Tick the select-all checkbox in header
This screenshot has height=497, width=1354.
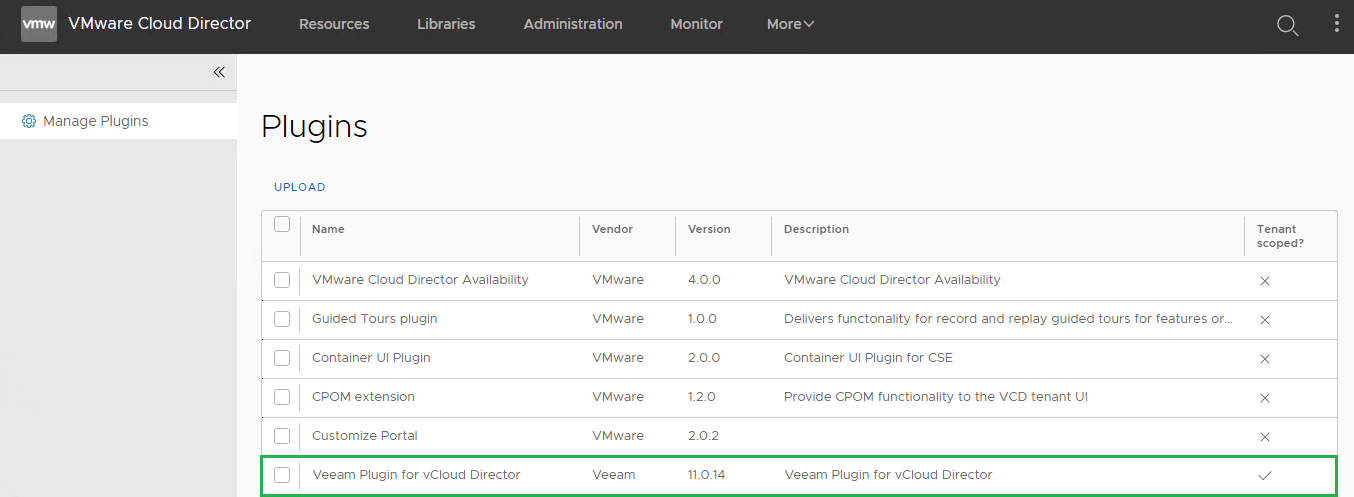click(x=282, y=224)
